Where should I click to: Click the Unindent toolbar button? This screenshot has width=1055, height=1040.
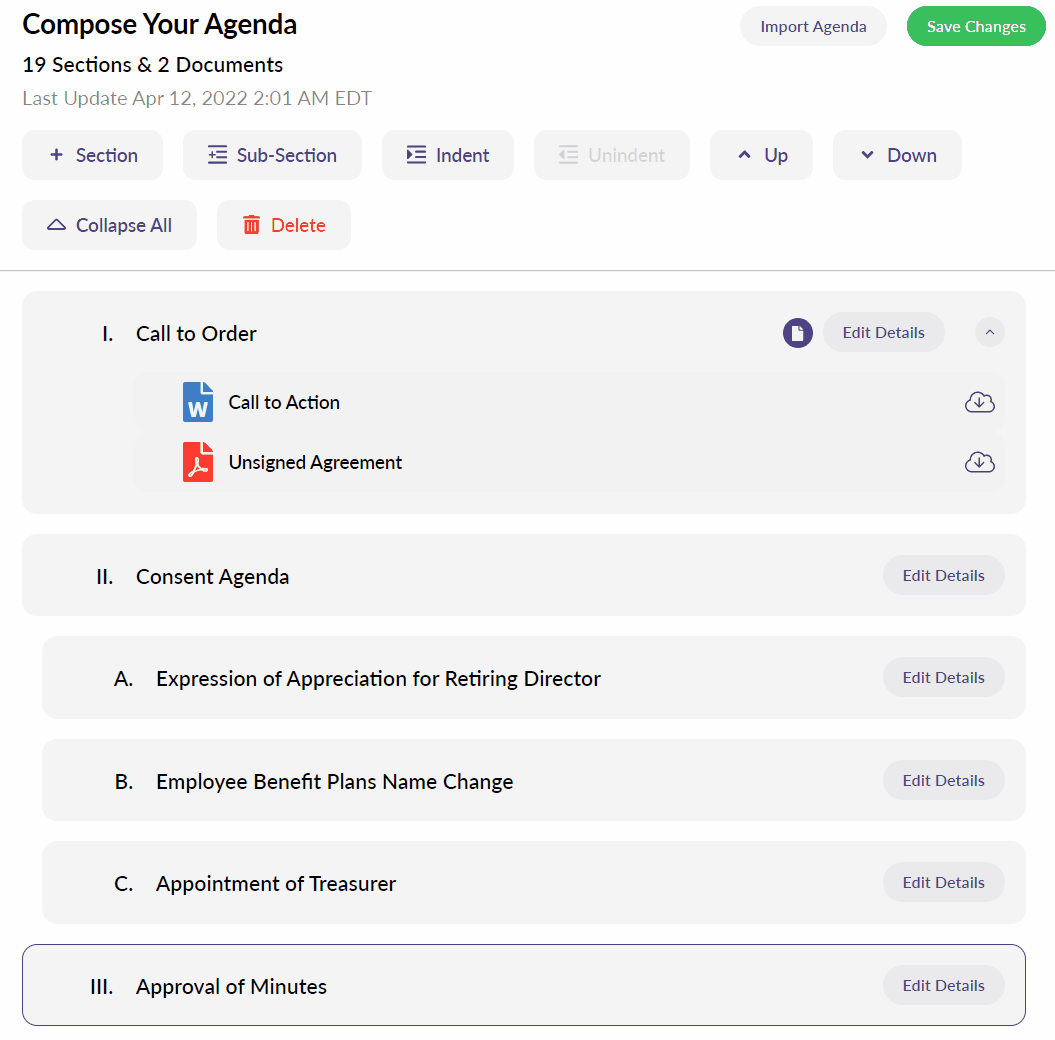(x=611, y=155)
